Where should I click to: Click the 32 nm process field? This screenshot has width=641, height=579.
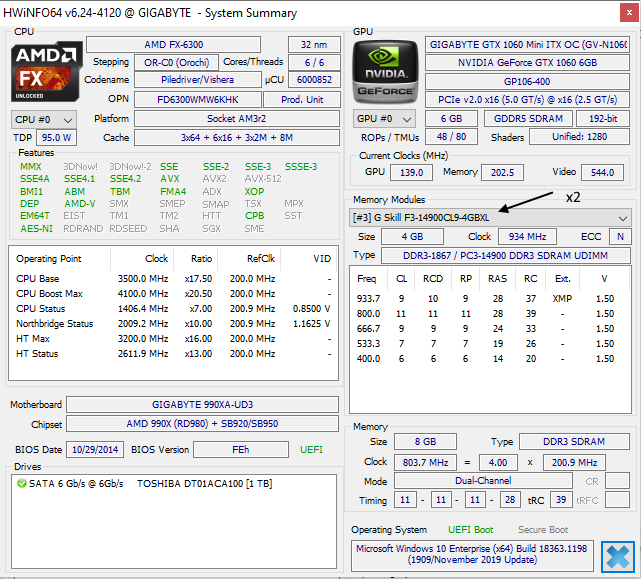click(x=314, y=45)
